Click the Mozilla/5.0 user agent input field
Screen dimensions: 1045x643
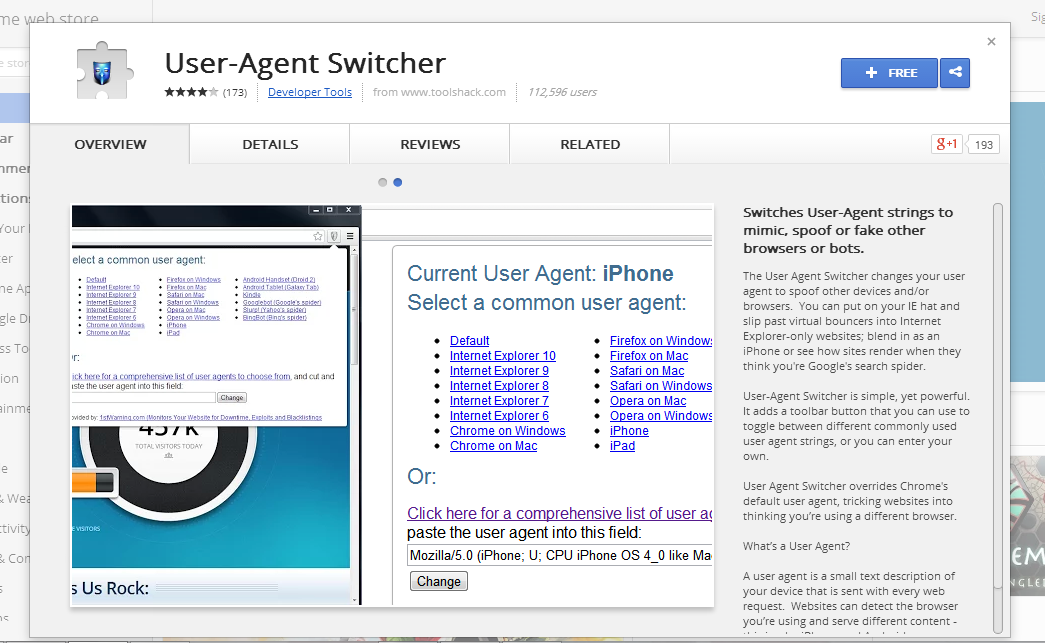(558, 556)
